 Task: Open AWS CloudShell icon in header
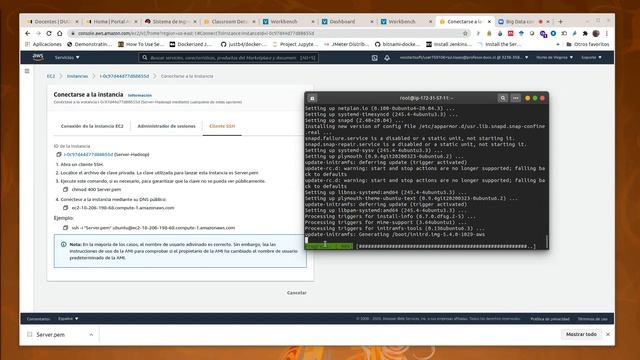tap(374, 58)
